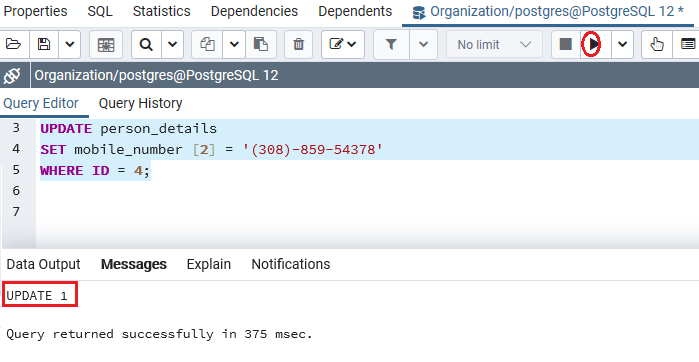Screen dimensions: 699x362
Task: Click the connection title Organization/postgres@PostgreSQL 12 bar
Action: coord(156,75)
